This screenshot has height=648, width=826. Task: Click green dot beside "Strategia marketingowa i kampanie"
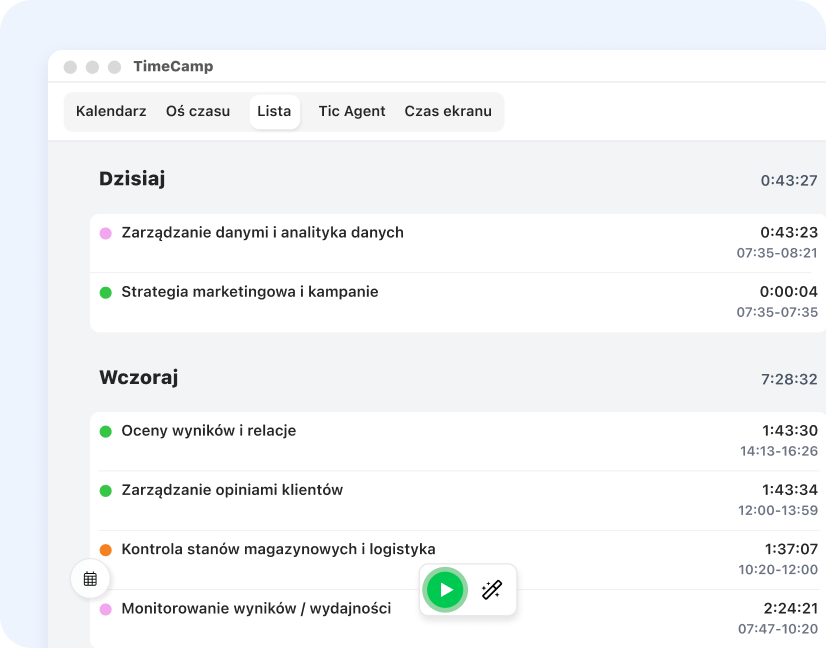coord(104,291)
